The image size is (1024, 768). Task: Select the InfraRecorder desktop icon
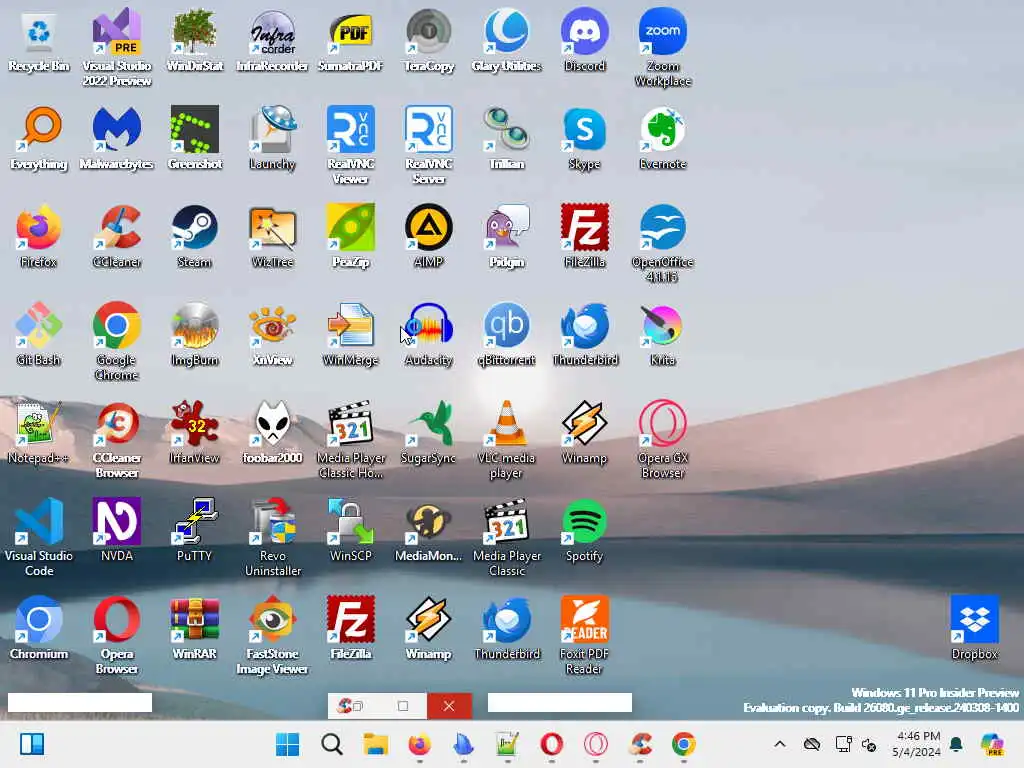272,40
